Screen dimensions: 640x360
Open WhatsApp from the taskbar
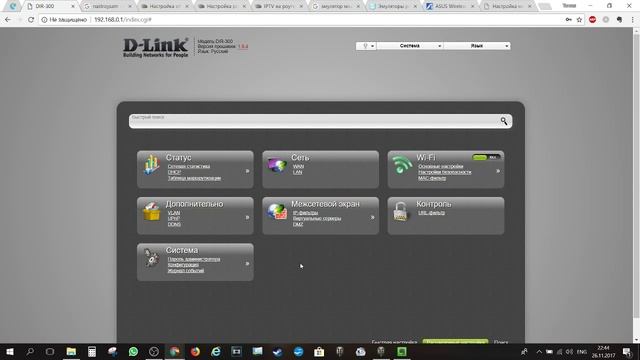point(133,351)
